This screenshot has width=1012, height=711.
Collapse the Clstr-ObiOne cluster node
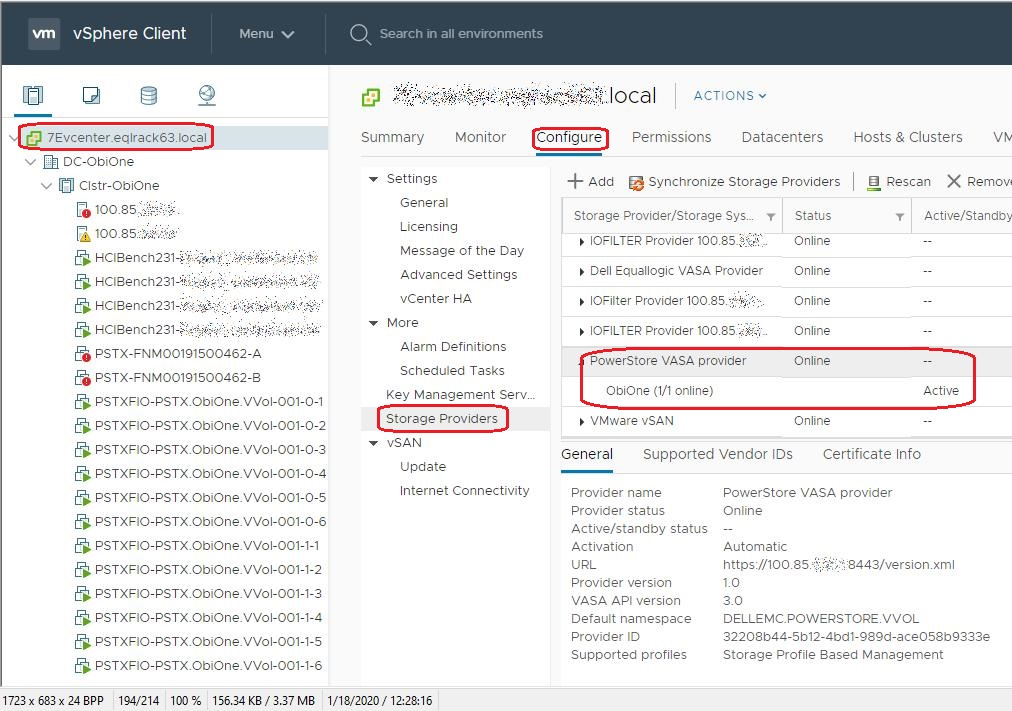46,186
